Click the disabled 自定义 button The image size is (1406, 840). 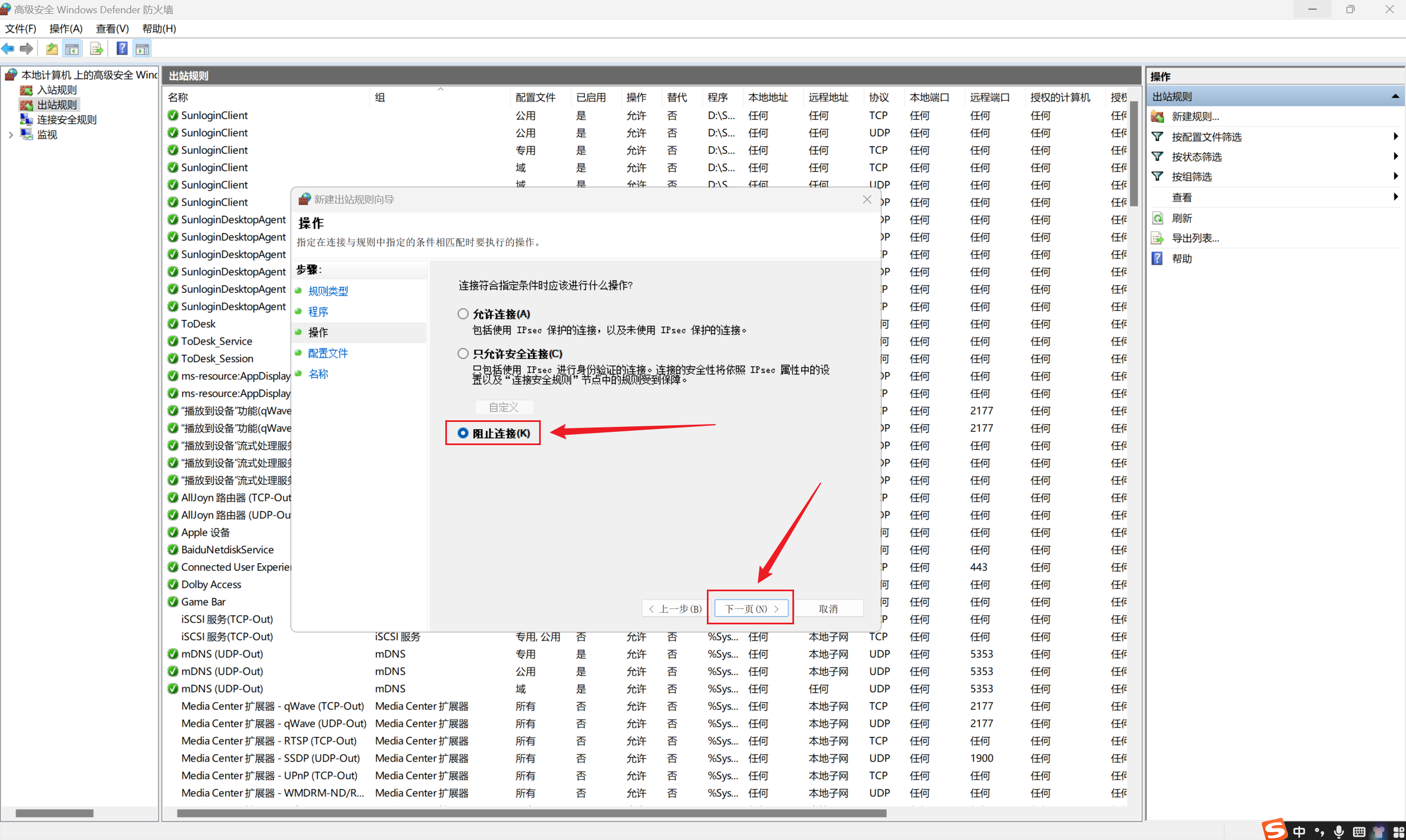pyautogui.click(x=503, y=407)
